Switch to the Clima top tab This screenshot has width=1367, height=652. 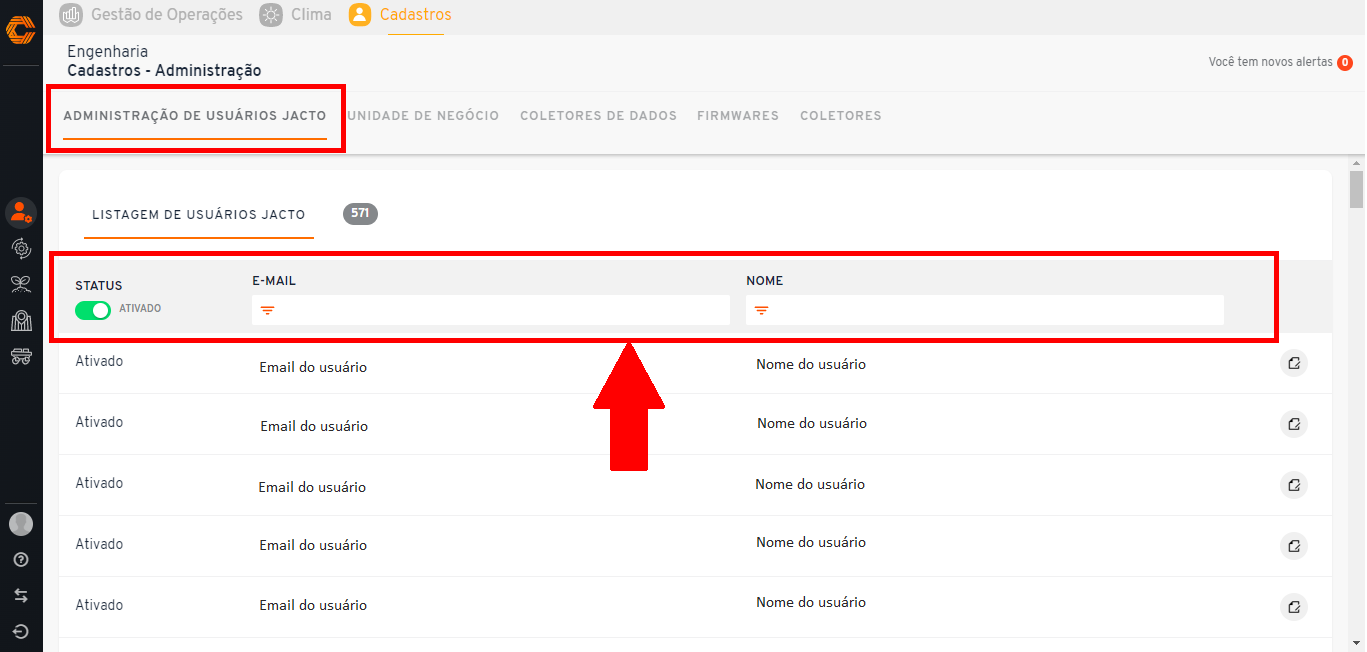pyautogui.click(x=296, y=15)
